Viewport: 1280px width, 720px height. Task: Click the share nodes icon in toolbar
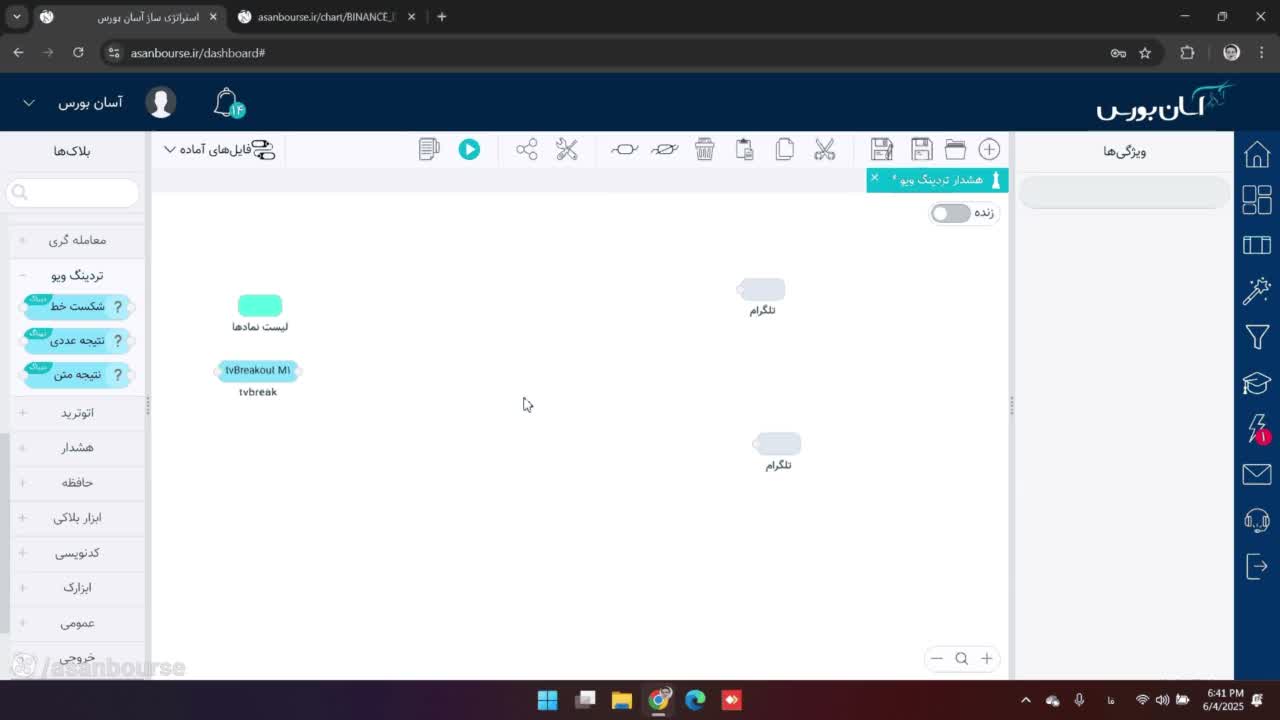pos(527,149)
